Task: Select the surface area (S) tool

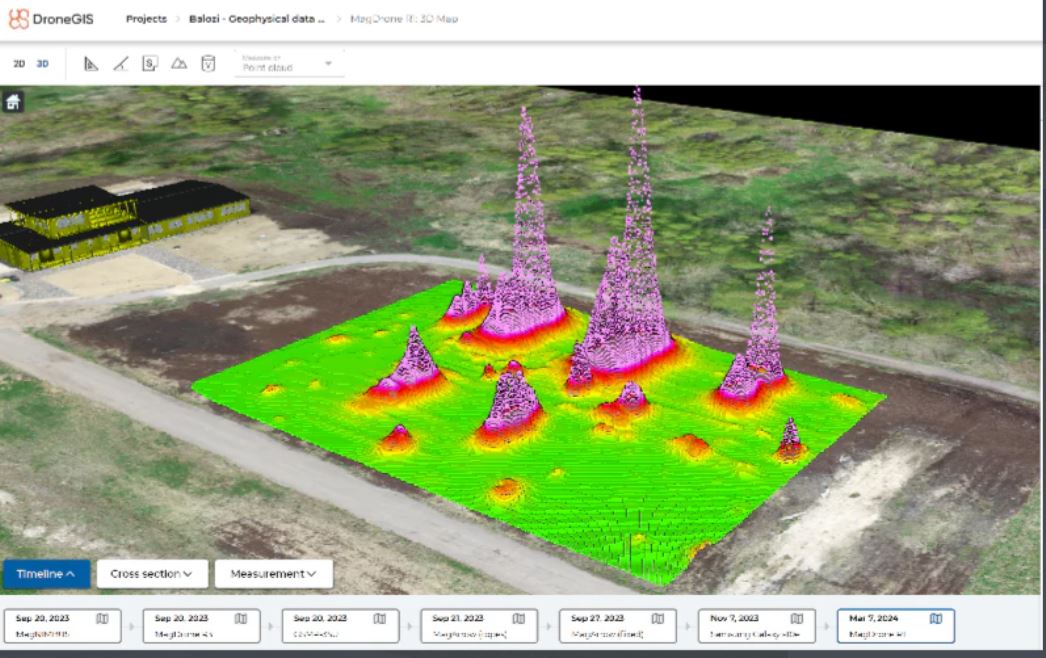Action: [x=149, y=64]
